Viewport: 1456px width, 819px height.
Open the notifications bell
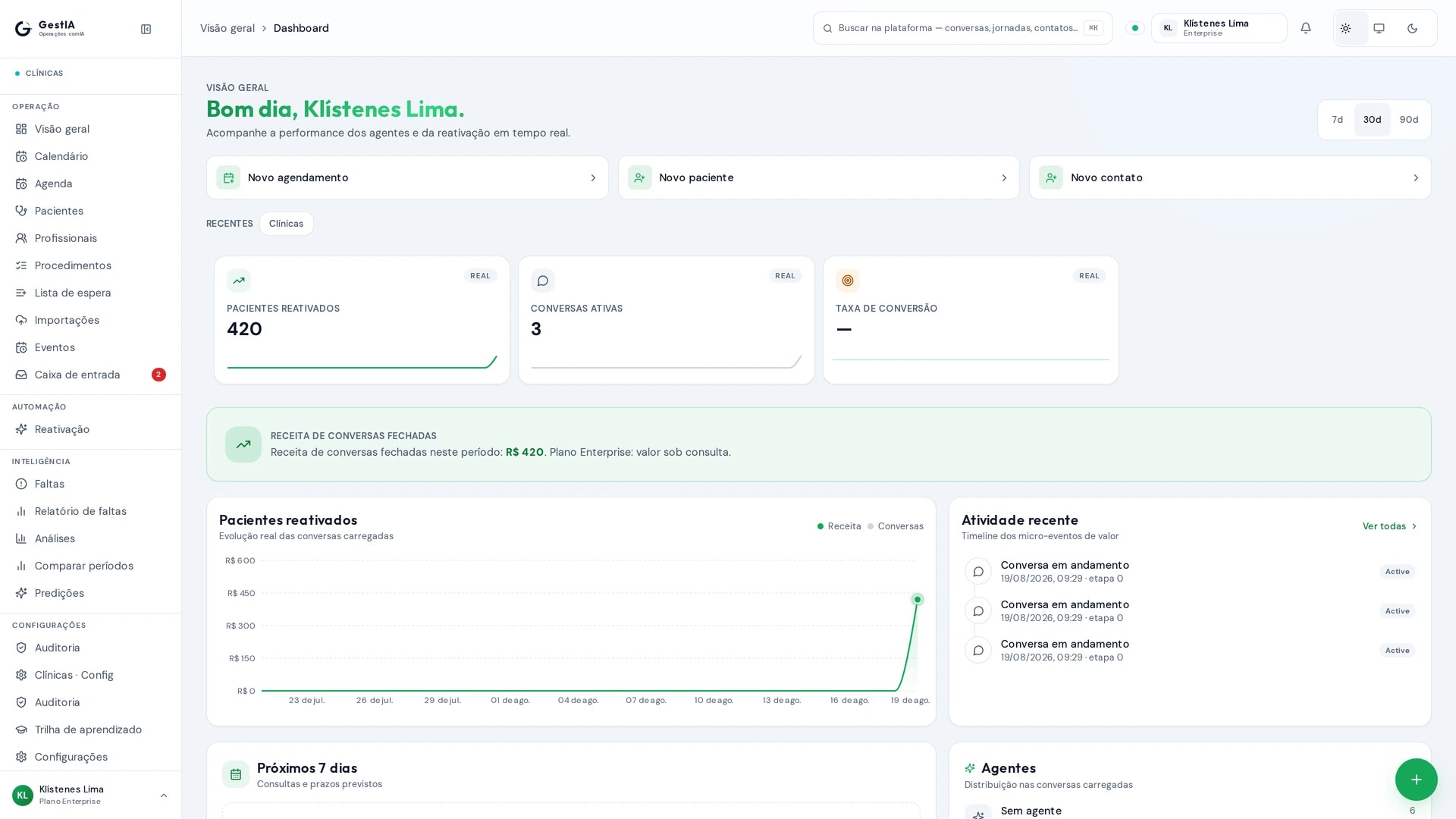coord(1306,28)
